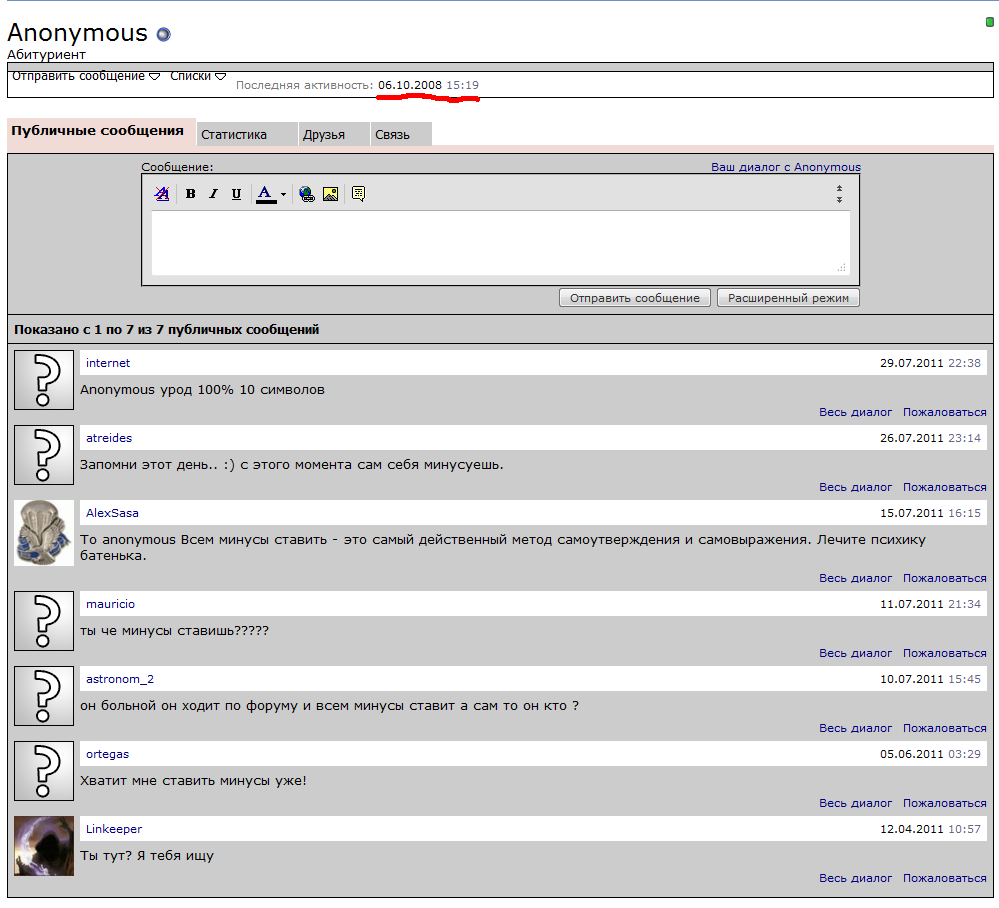The height and width of the screenshot is (908, 999).
Task: Click the remove formatting icon in editor
Action: click(162, 194)
